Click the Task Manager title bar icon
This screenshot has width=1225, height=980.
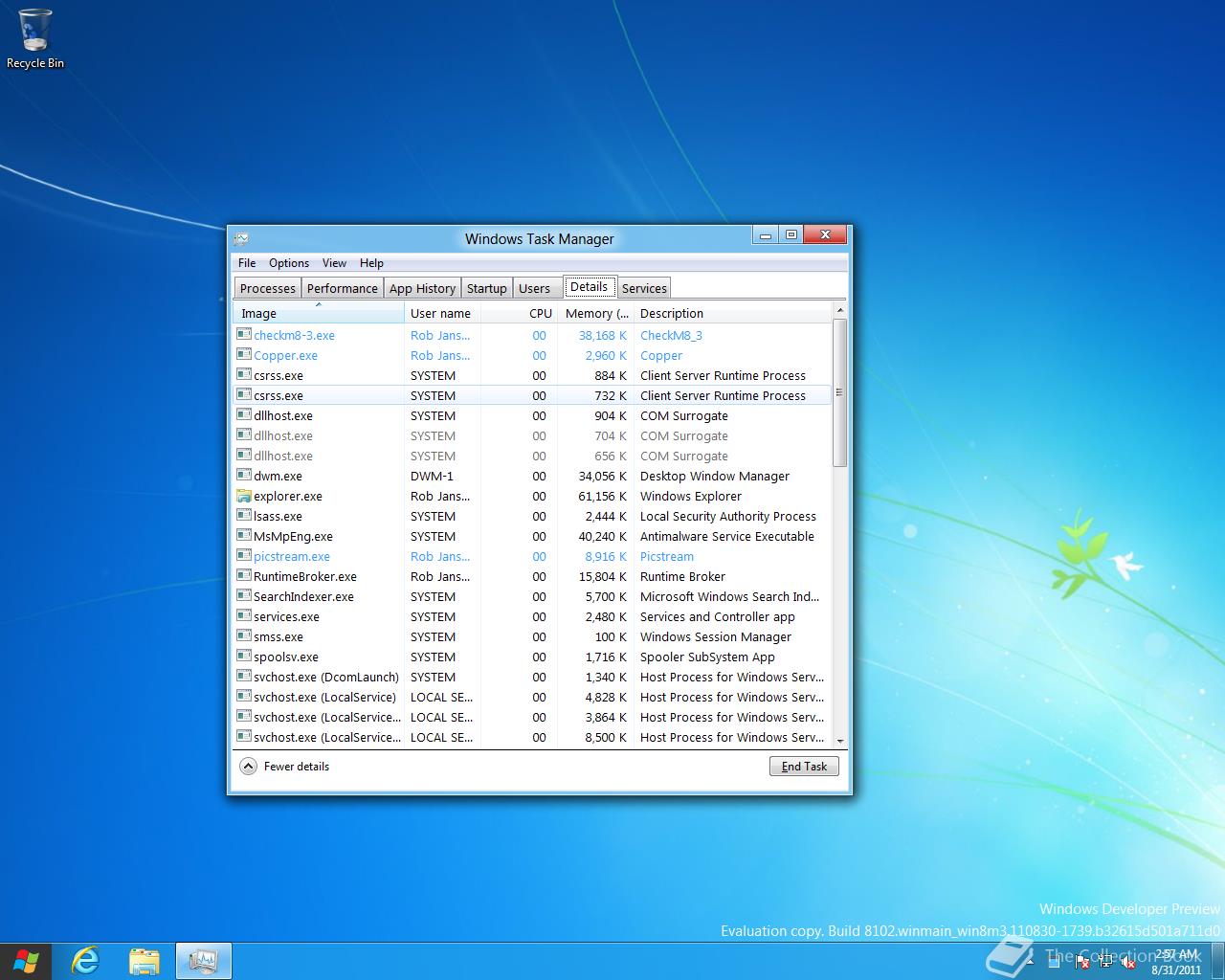point(242,238)
